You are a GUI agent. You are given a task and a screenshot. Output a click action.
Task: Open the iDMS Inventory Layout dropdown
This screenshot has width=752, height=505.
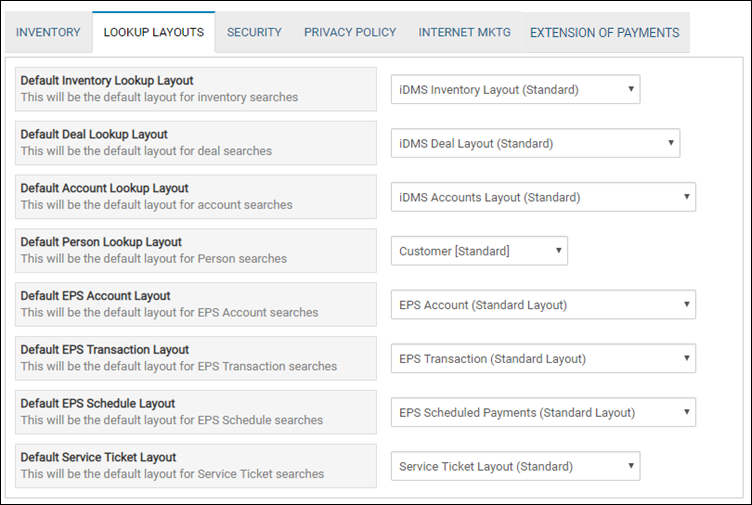[x=516, y=89]
